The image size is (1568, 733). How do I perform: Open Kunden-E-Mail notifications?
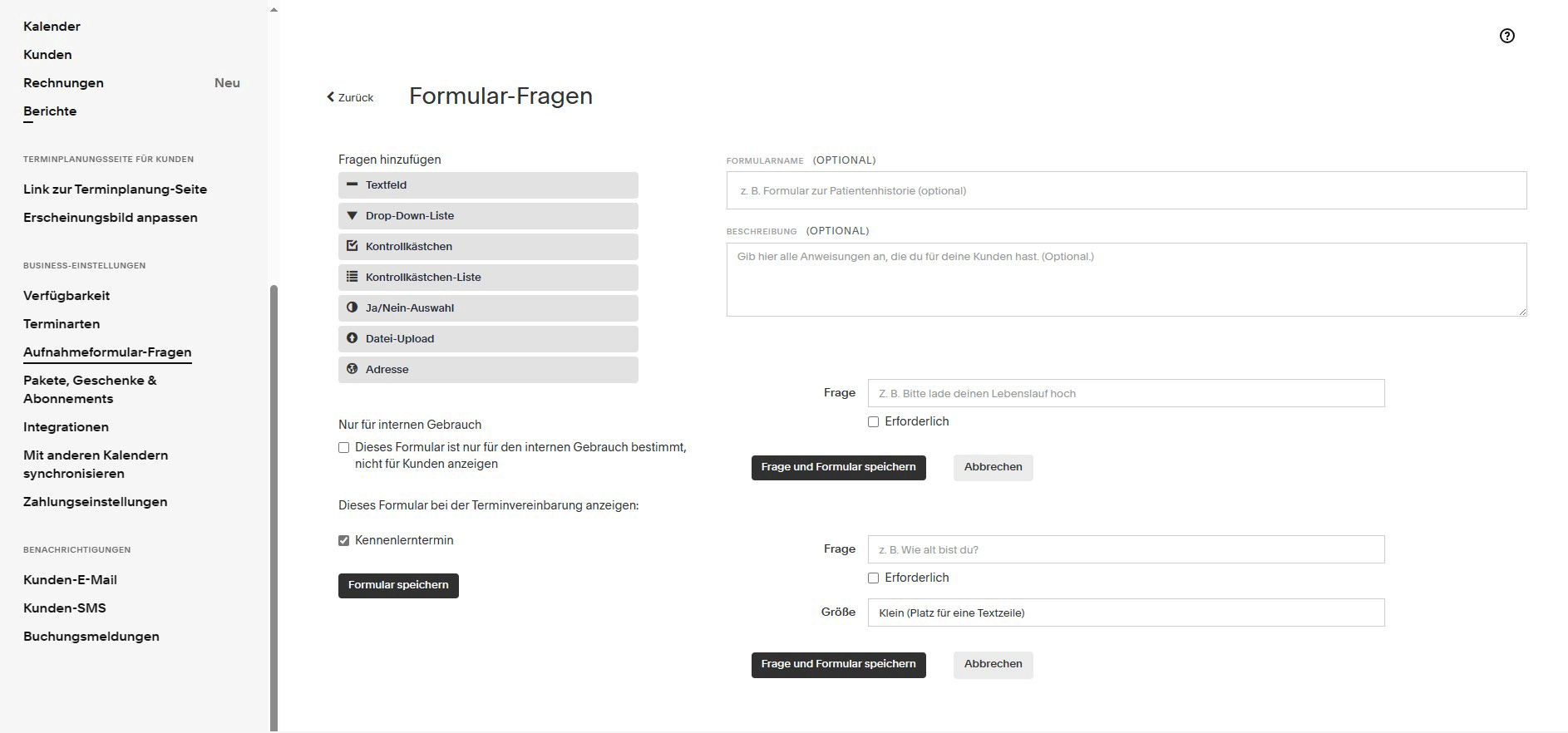click(x=70, y=580)
